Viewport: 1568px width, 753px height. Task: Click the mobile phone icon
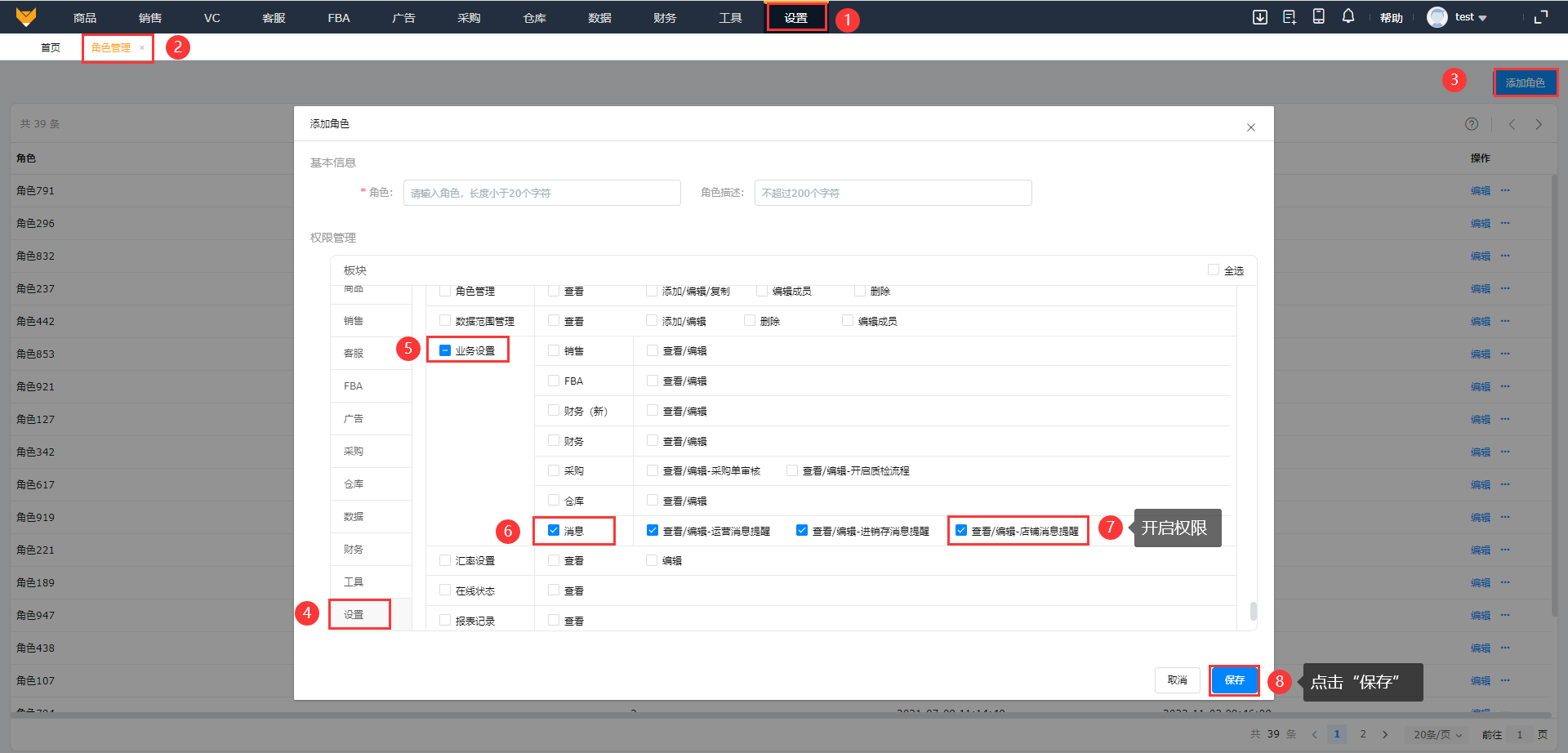point(1318,16)
